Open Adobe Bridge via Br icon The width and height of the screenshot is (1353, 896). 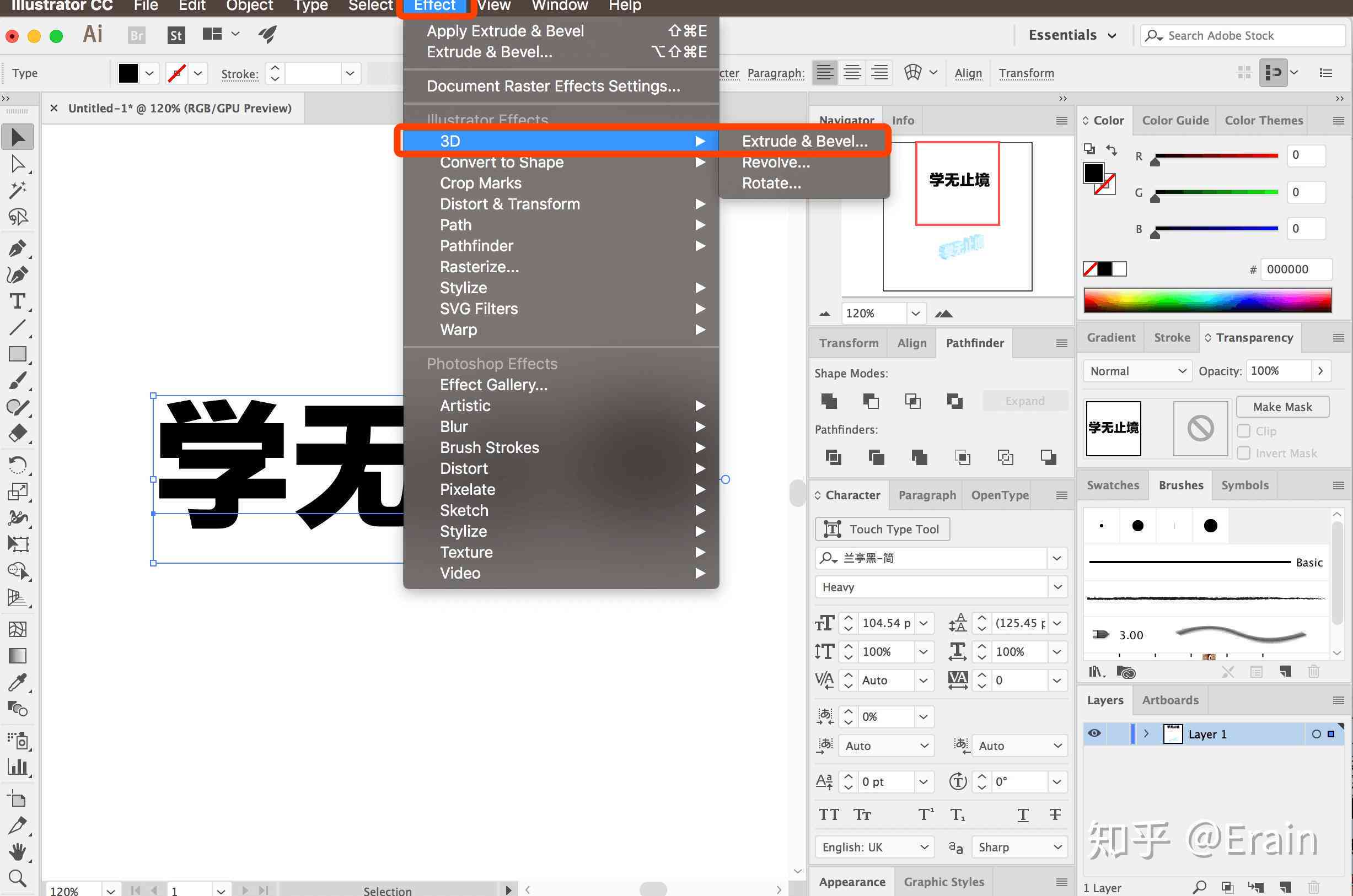pos(137,35)
